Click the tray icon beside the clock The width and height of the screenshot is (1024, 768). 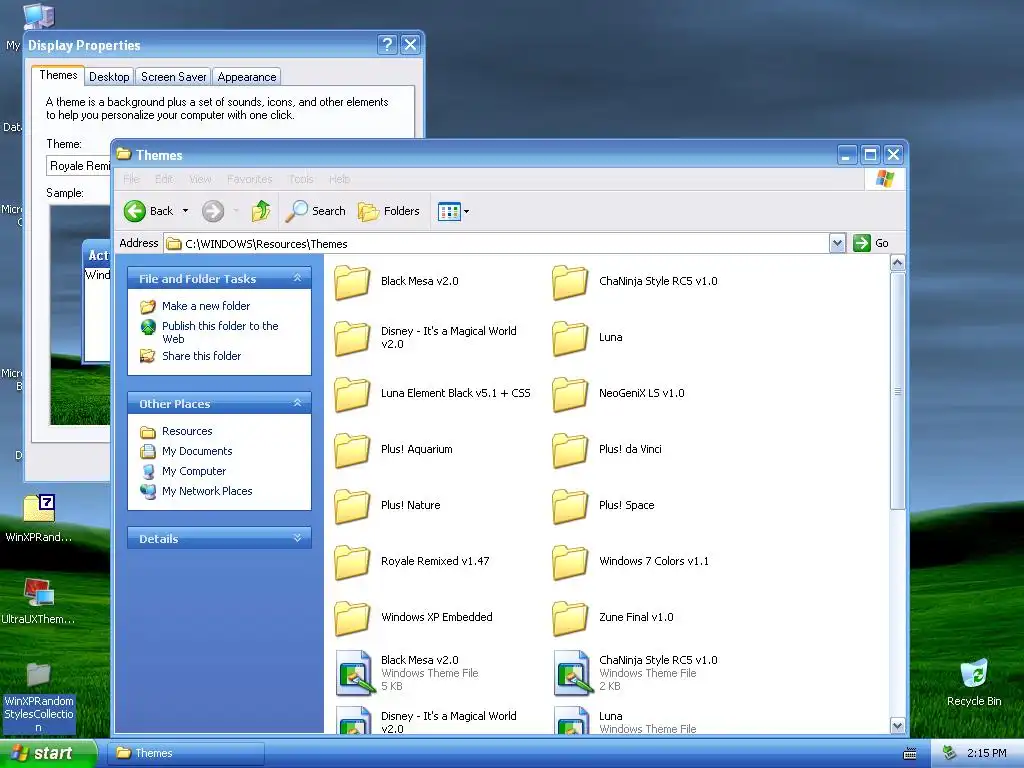coord(950,753)
